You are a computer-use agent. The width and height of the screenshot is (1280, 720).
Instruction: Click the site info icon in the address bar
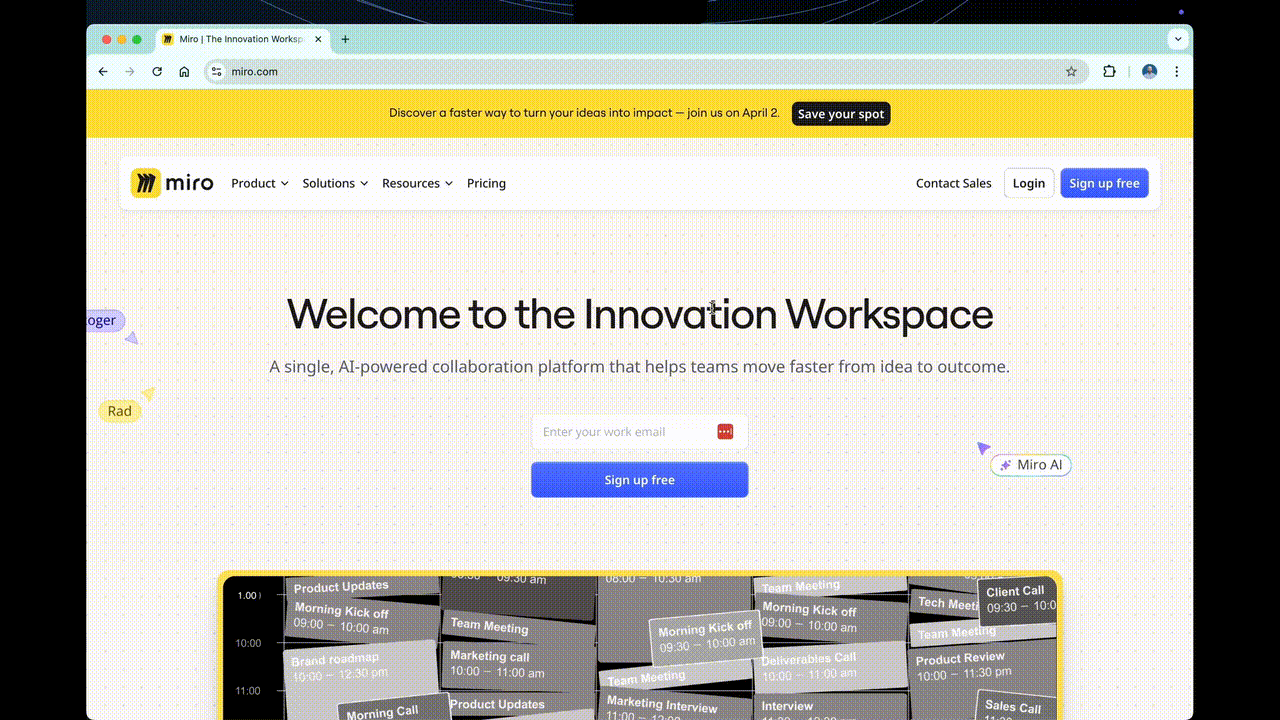point(216,72)
